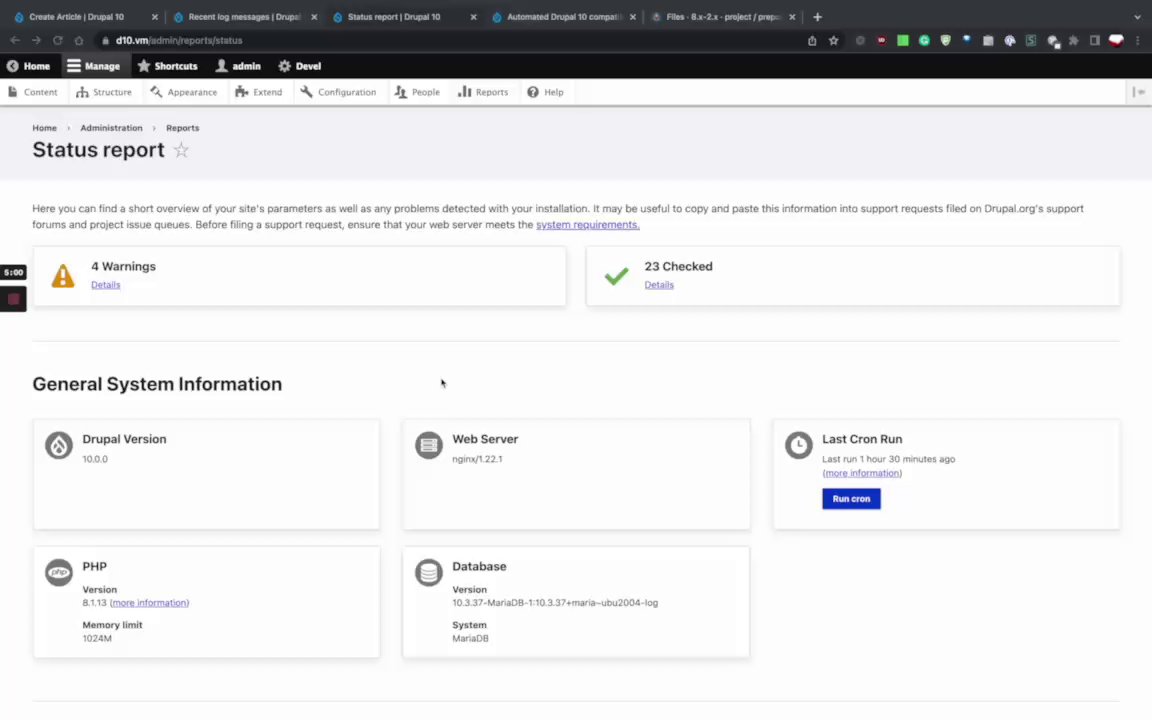Toggle the toolbar orientation button
The height and width of the screenshot is (720, 1152).
pyautogui.click(x=1138, y=92)
